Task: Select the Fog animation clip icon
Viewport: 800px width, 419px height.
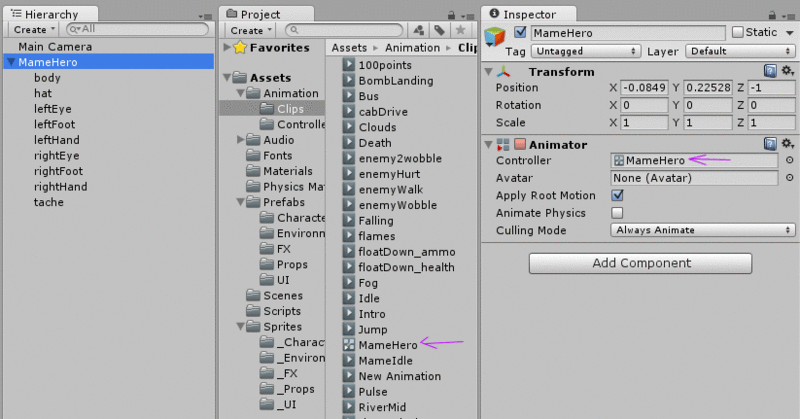Action: (x=348, y=283)
